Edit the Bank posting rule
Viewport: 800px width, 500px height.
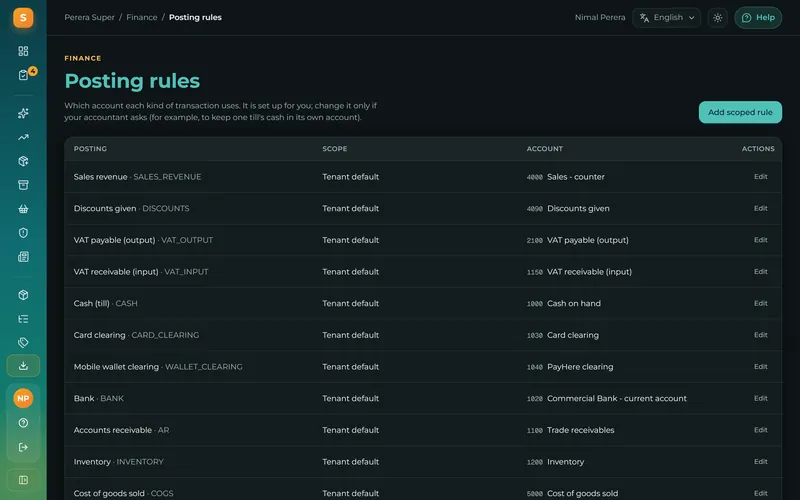pos(760,398)
